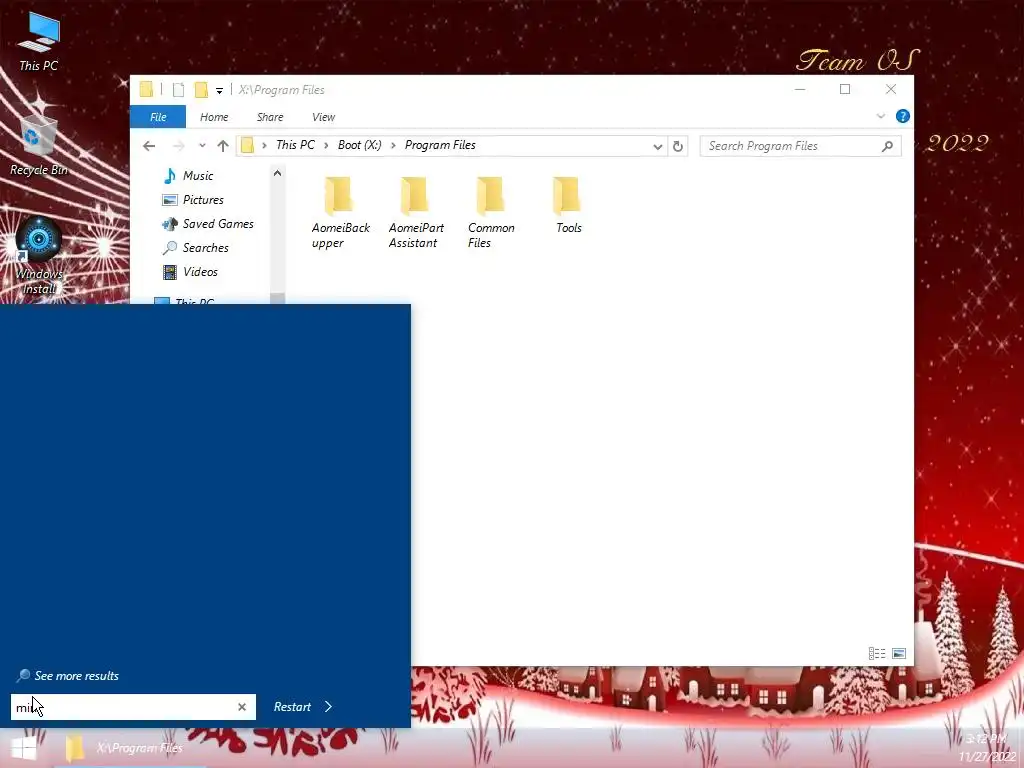Image resolution: width=1024 pixels, height=768 pixels.
Task: Click Boot (X:) breadcrumb segment
Action: pos(359,145)
